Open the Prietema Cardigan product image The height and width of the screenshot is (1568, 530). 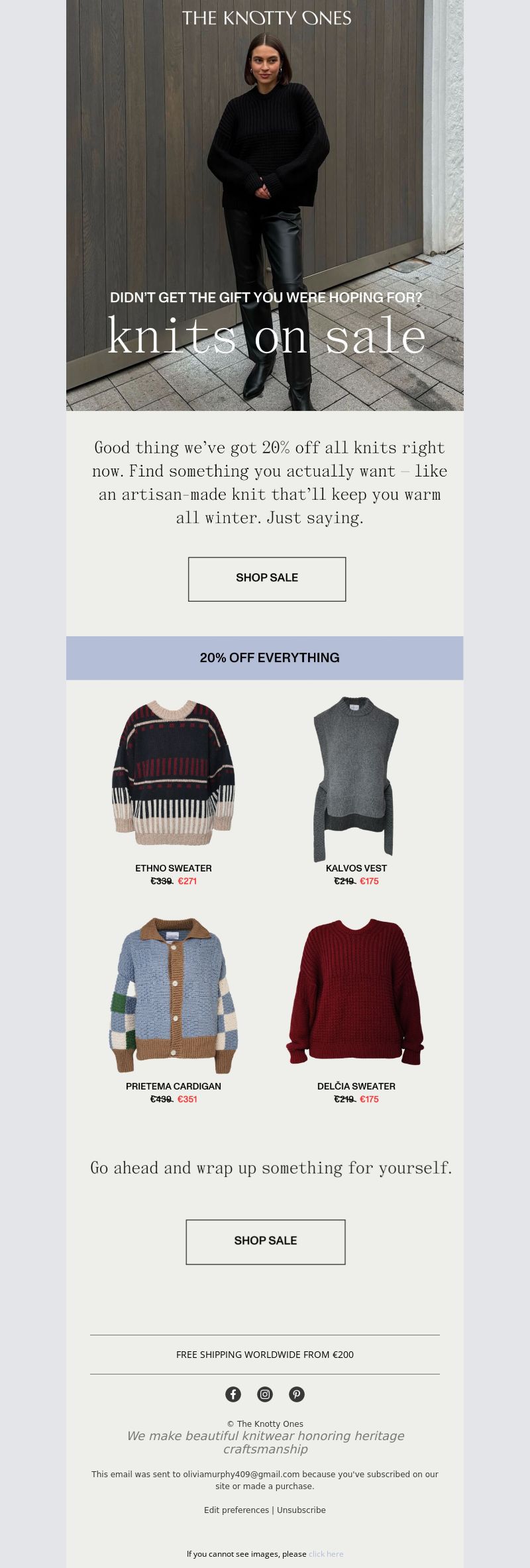pos(174,995)
